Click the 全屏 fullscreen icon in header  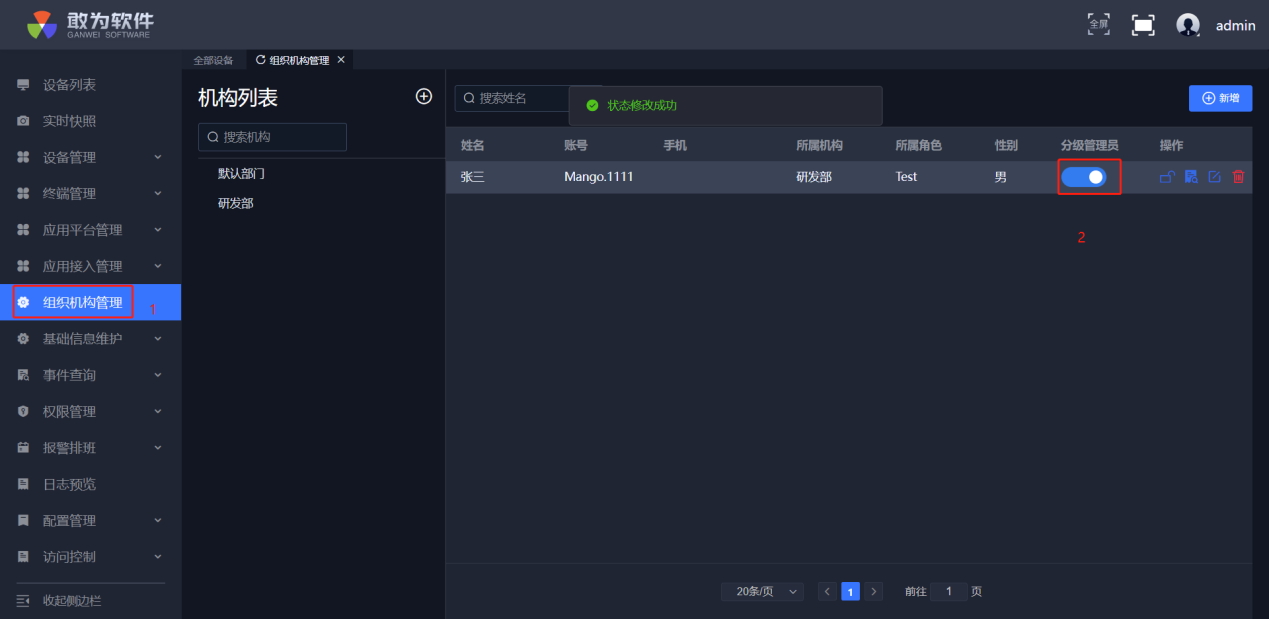1098,24
